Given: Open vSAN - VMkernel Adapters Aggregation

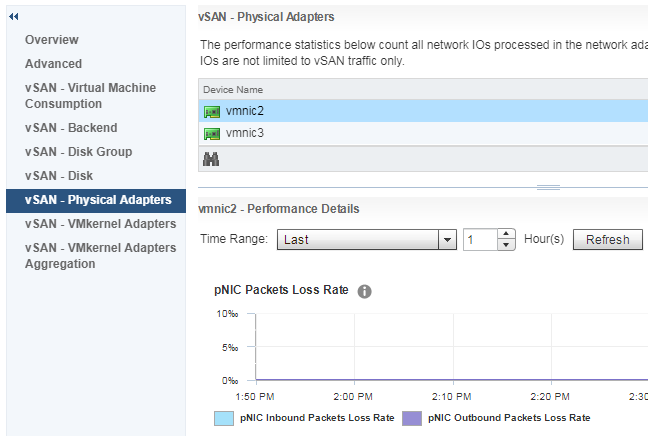Looking at the screenshot, I should [100, 256].
